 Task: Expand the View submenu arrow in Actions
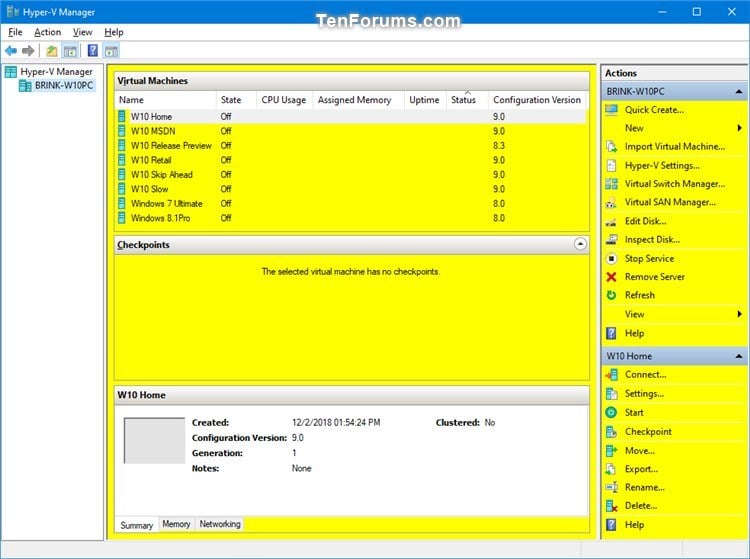coord(739,314)
